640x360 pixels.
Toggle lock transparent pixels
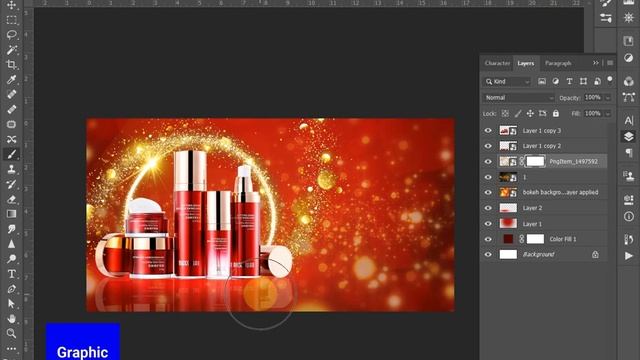click(x=505, y=114)
